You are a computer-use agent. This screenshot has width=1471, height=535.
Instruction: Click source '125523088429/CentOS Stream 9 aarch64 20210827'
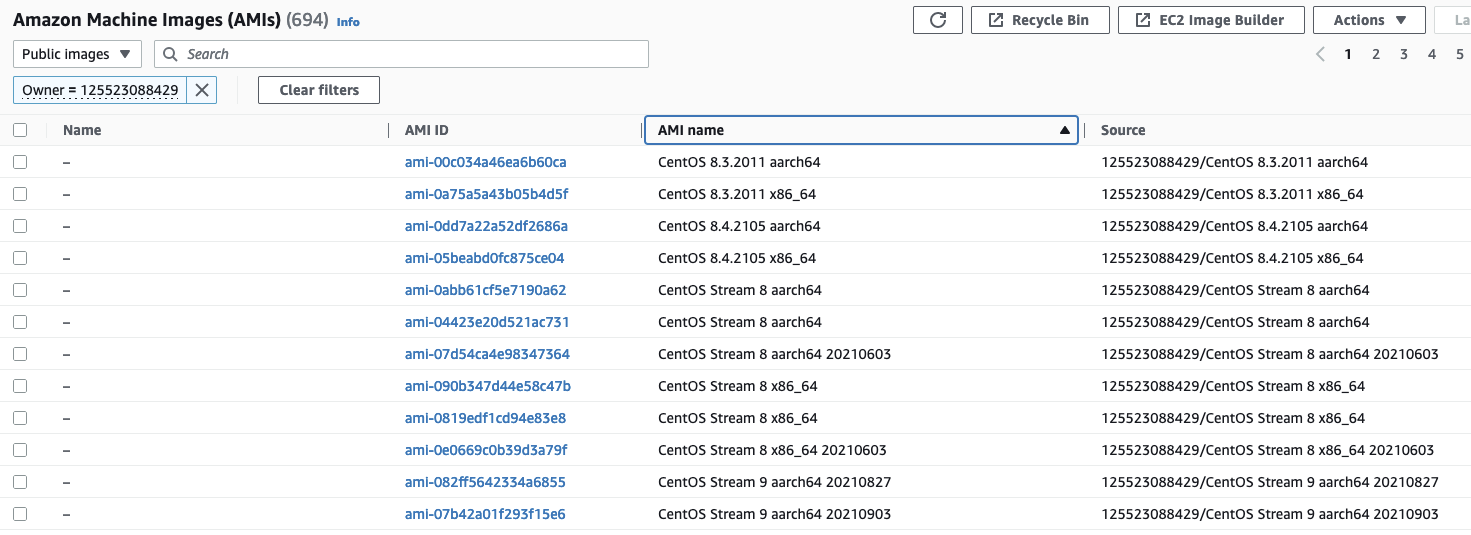point(1270,482)
